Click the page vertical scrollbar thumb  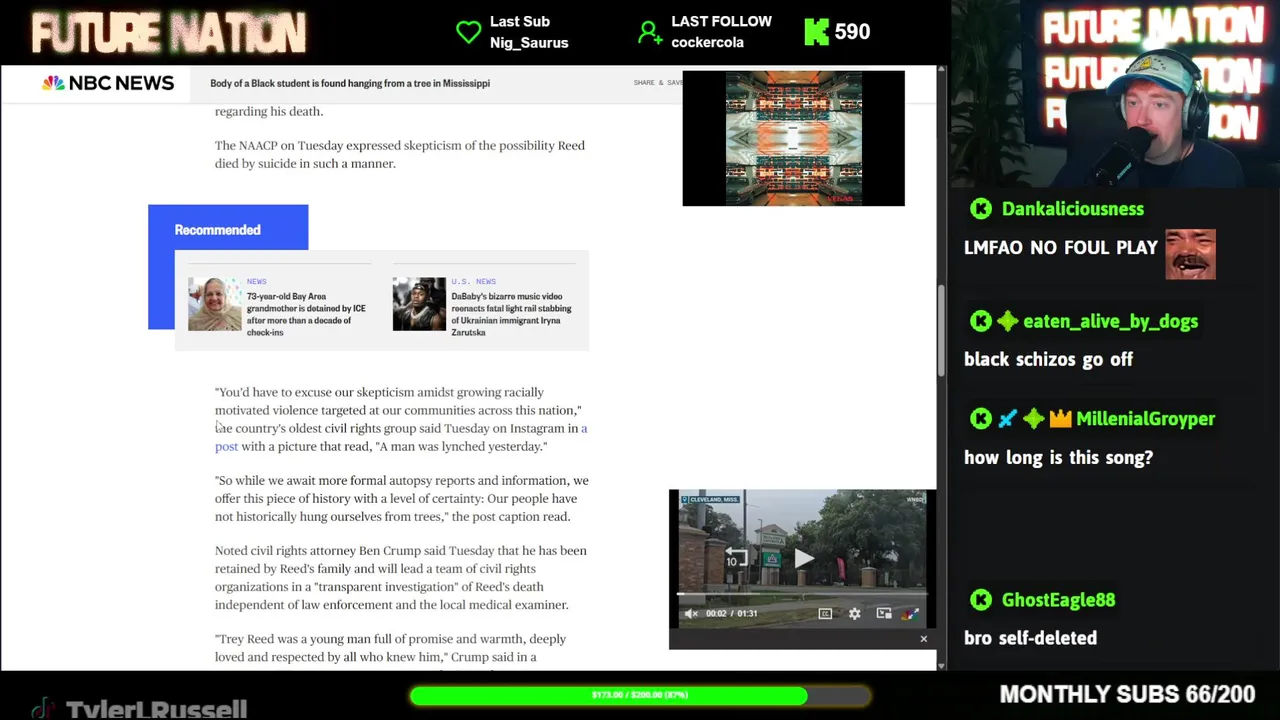click(x=941, y=332)
